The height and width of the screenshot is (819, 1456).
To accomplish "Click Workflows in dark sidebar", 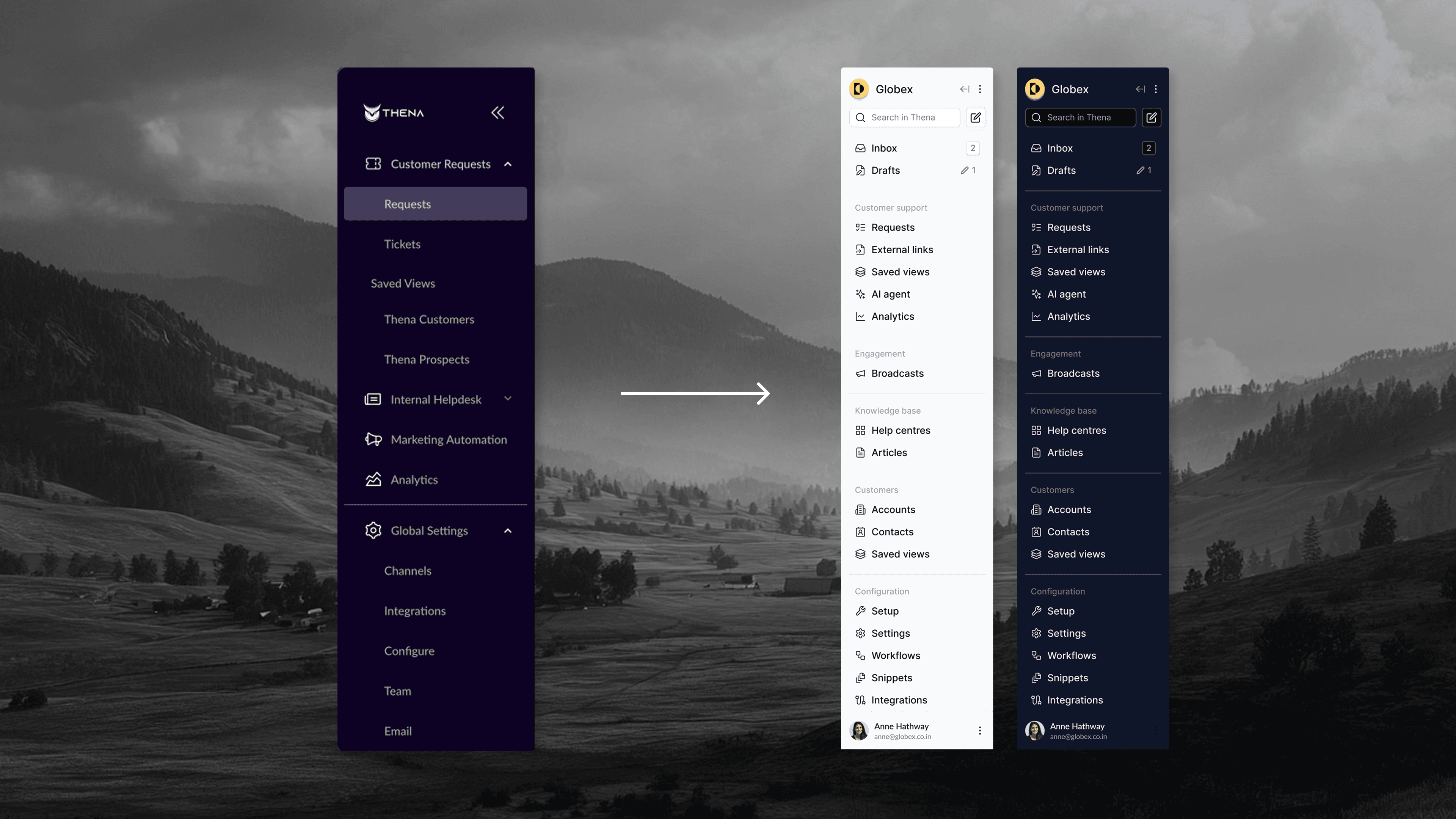I will click(1071, 656).
